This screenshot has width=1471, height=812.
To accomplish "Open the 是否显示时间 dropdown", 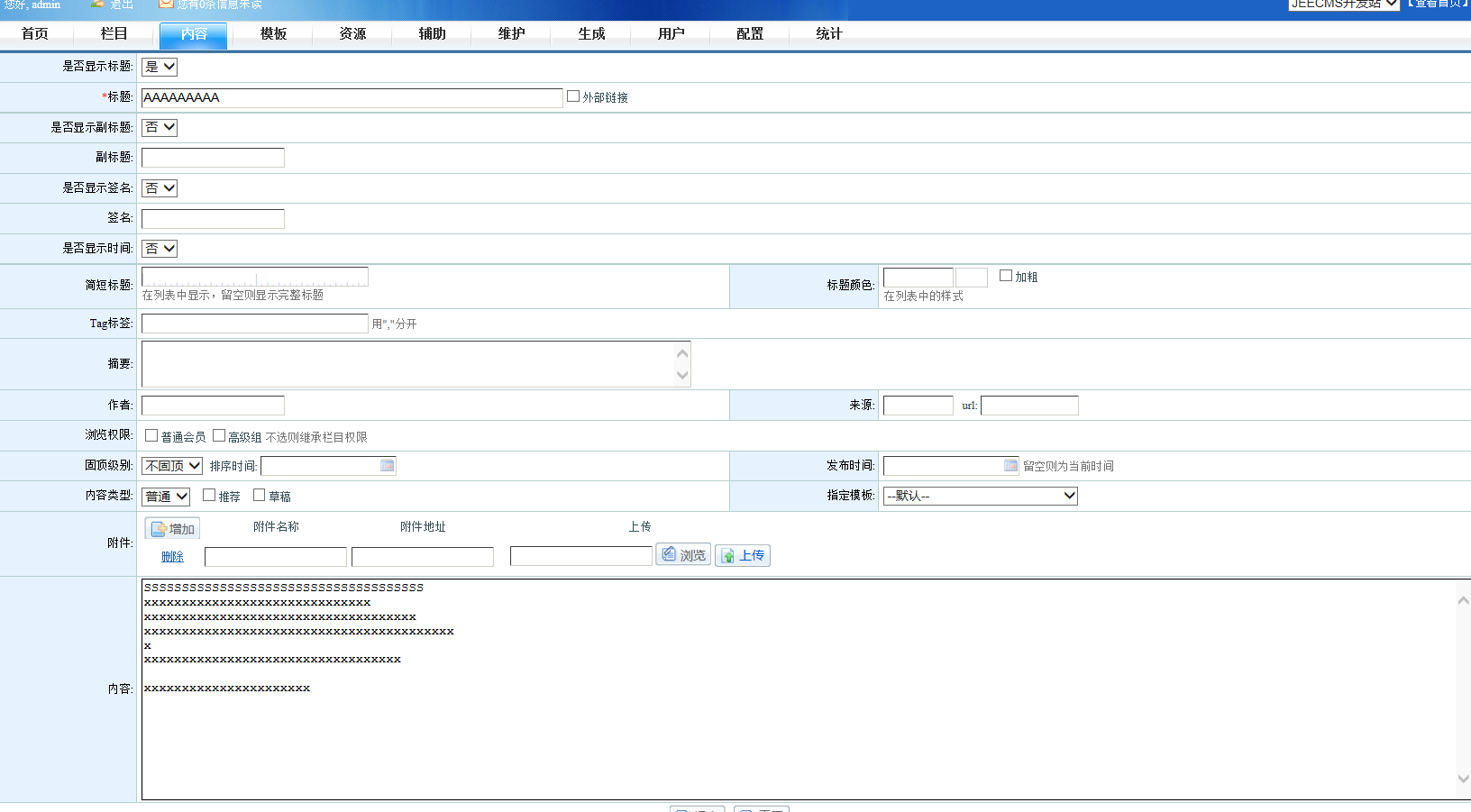I will pyautogui.click(x=160, y=249).
